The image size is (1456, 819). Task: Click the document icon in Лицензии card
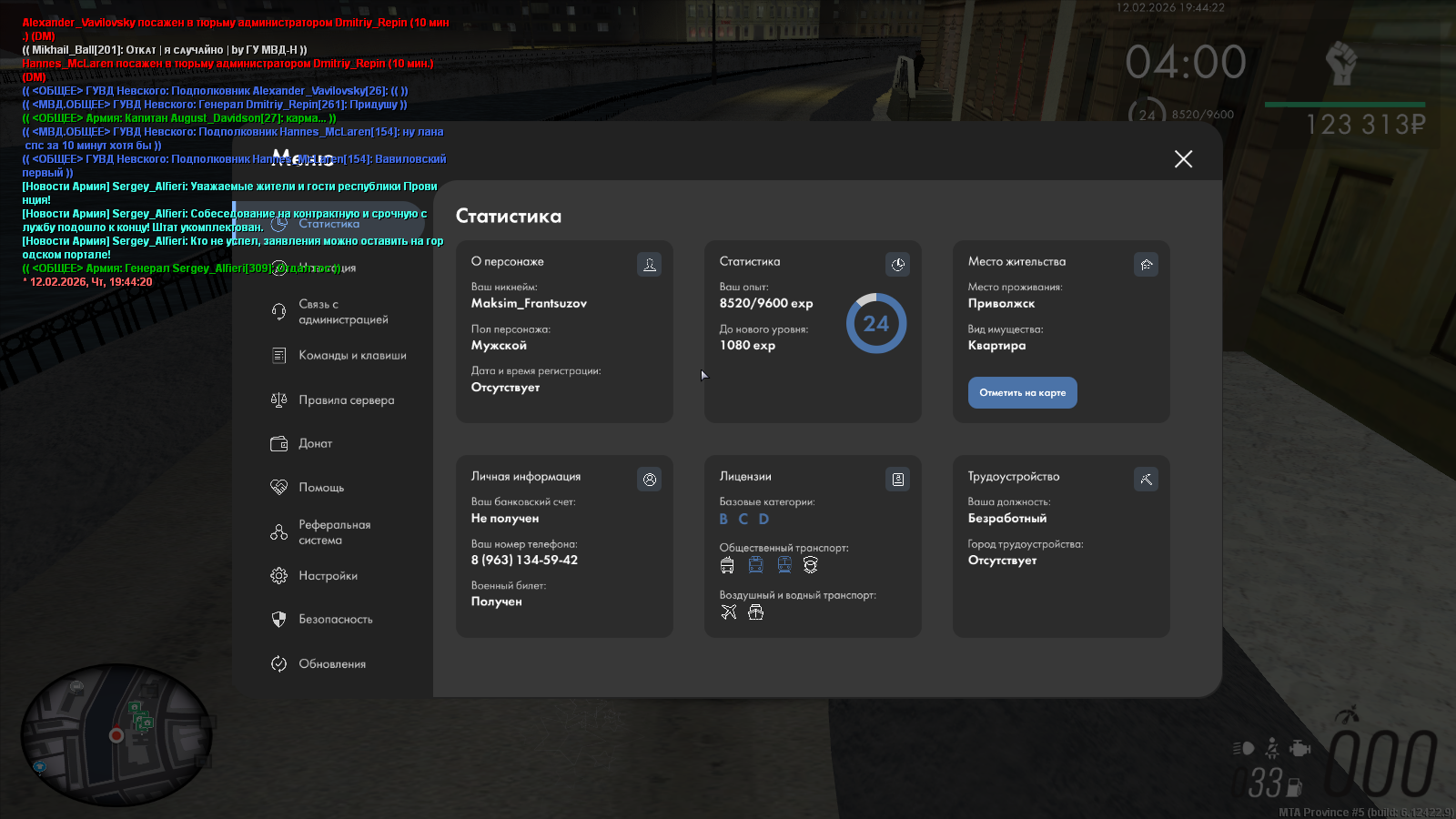point(897,480)
